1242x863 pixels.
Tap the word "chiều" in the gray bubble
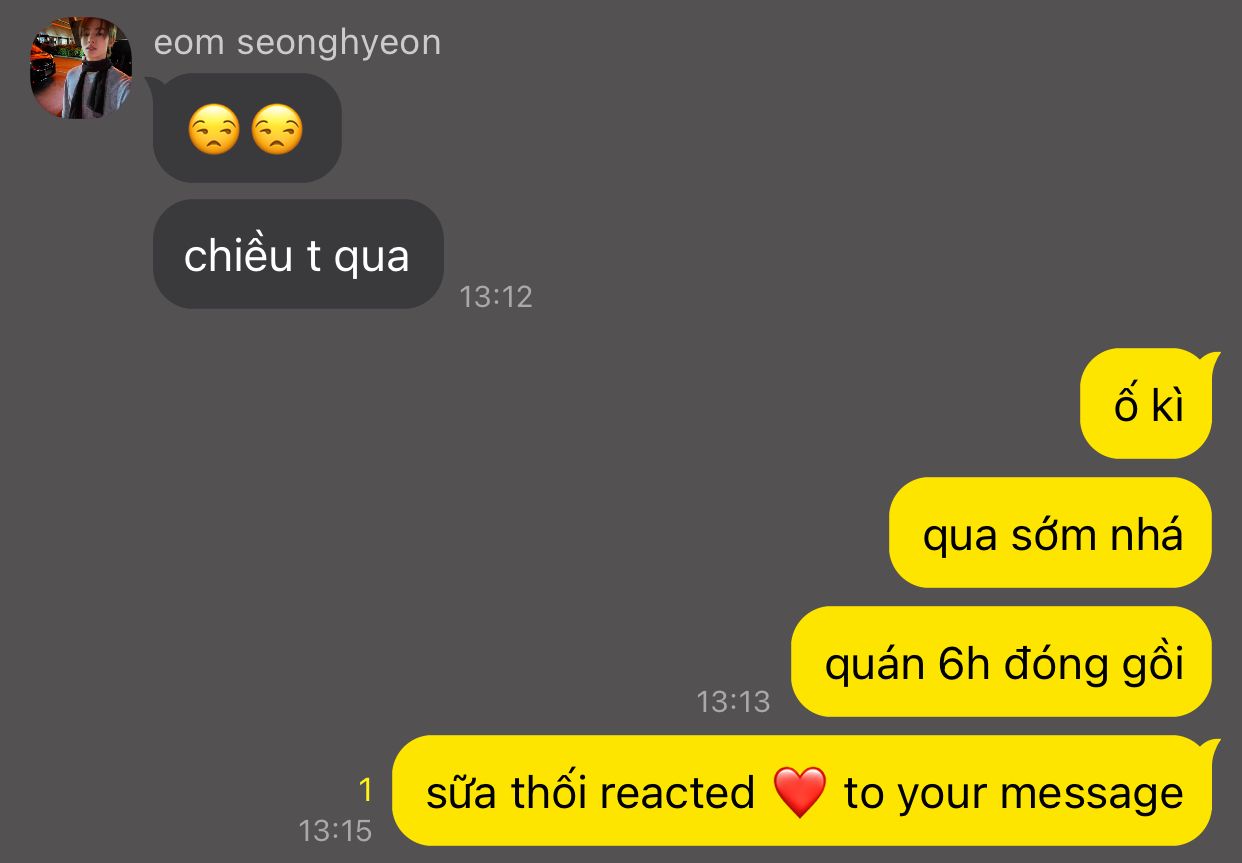coord(240,255)
